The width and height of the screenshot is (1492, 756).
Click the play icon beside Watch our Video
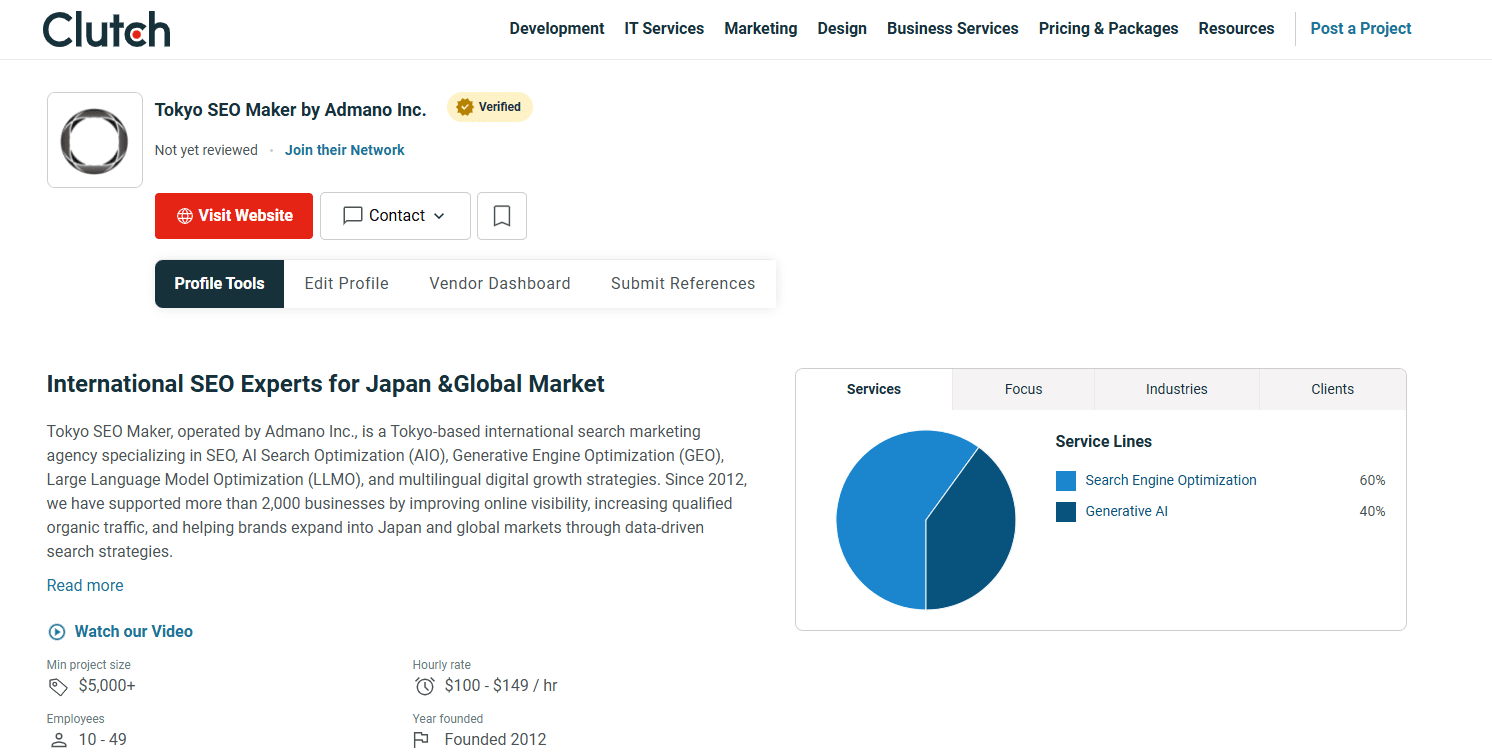(x=57, y=632)
